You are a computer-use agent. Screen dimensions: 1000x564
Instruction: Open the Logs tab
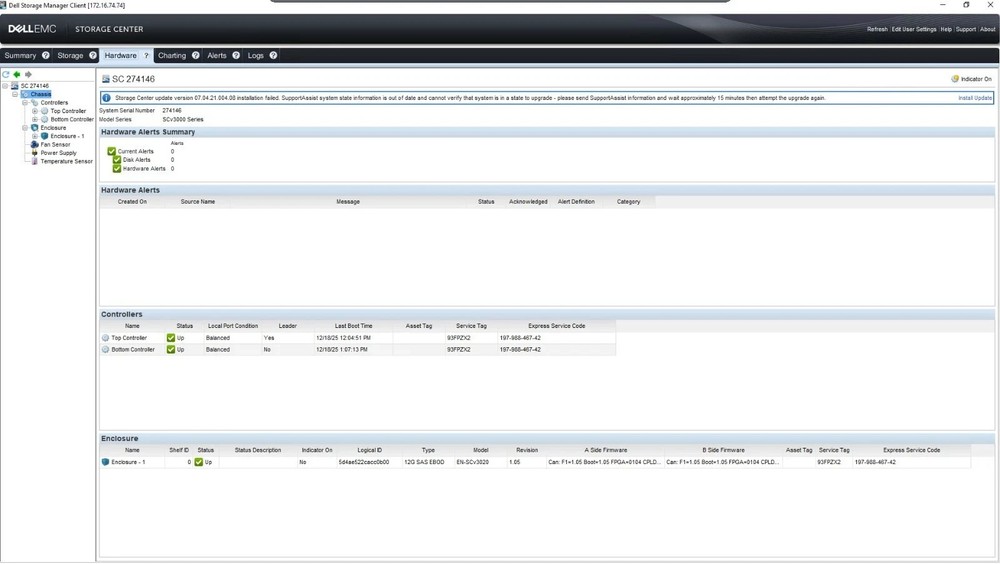pos(256,56)
